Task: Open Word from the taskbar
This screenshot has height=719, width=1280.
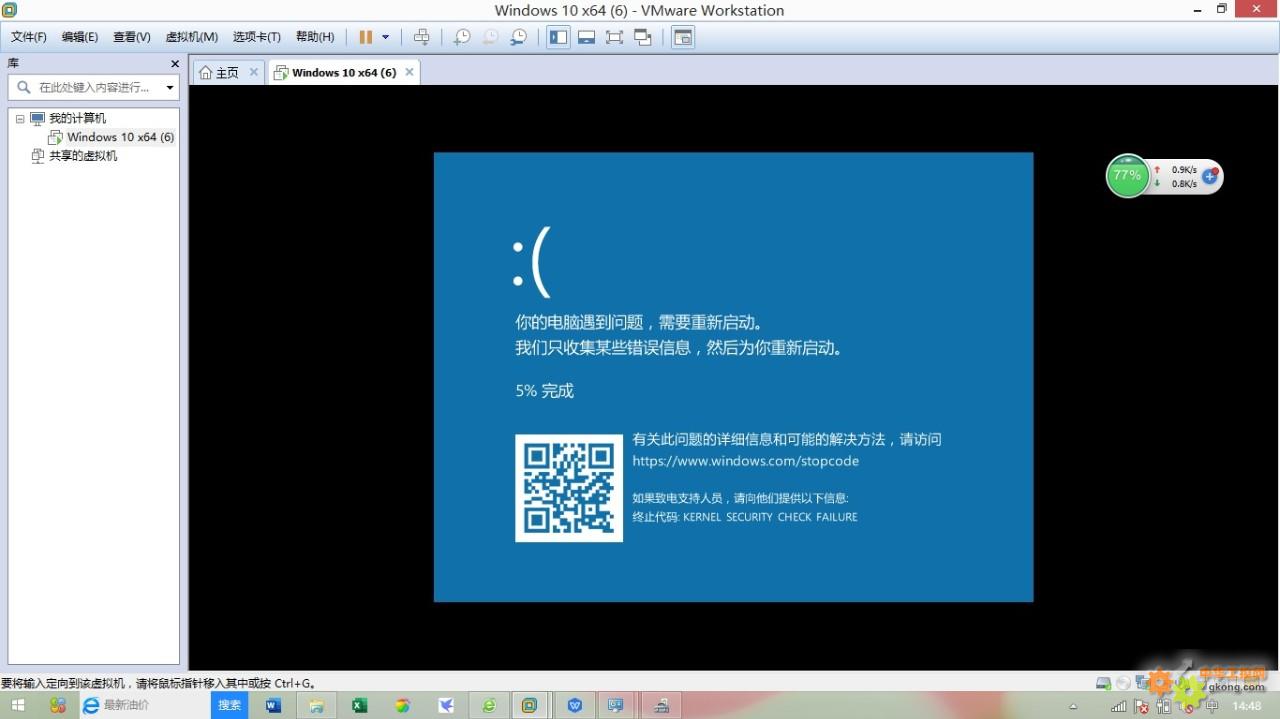Action: coord(273,705)
